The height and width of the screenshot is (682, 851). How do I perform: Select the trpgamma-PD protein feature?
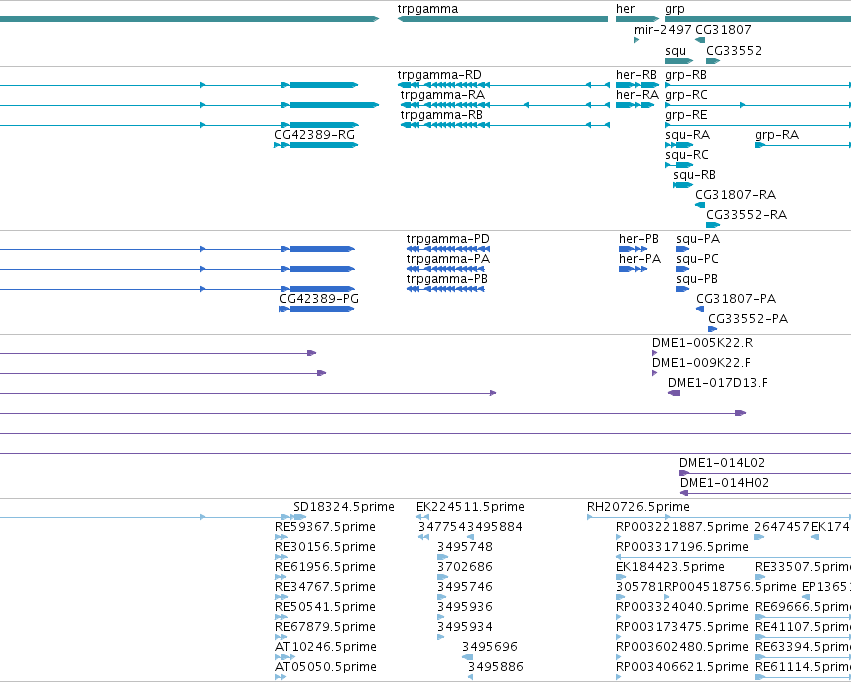448,249
